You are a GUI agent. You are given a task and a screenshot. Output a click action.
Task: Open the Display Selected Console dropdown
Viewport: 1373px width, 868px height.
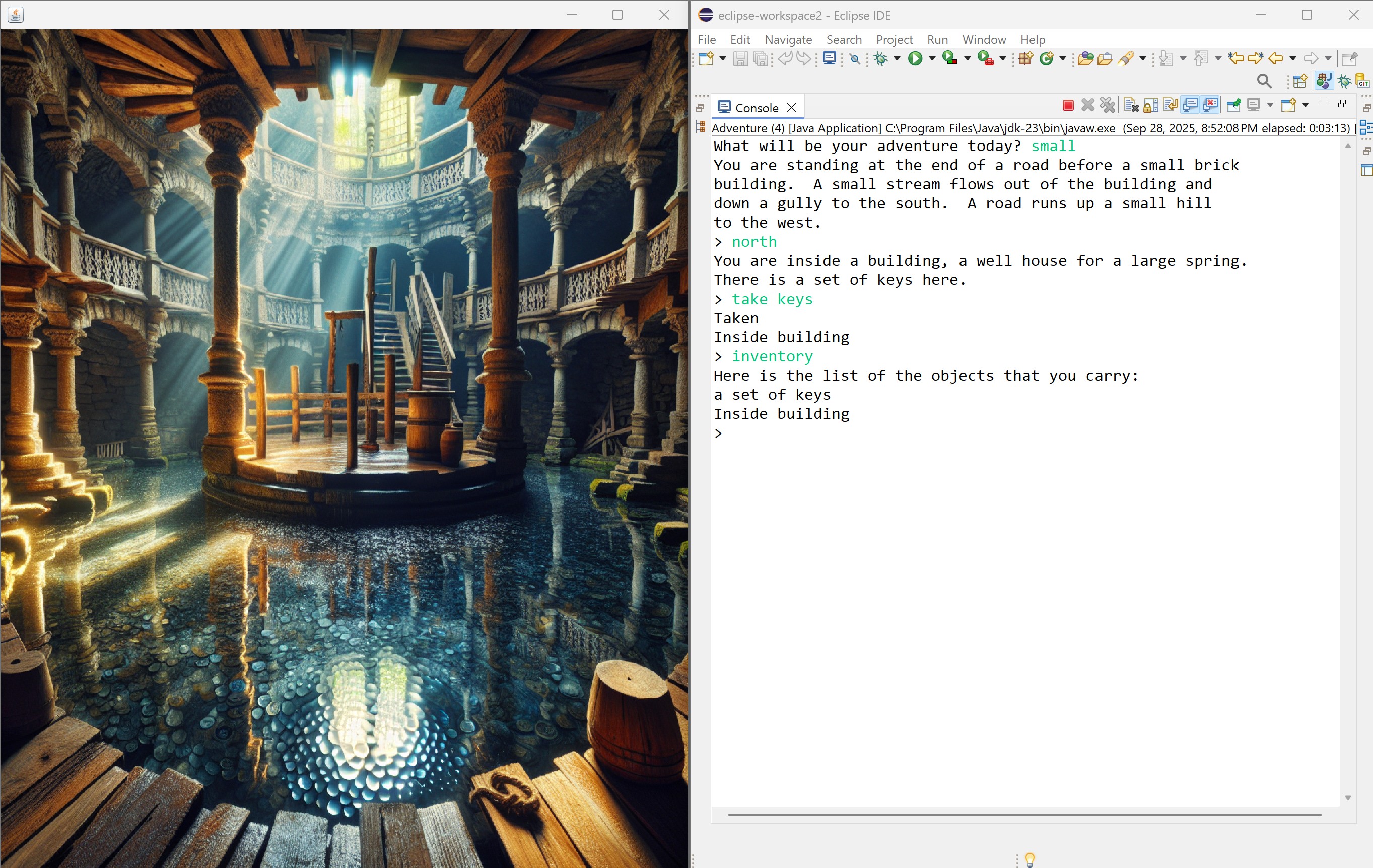click(1270, 105)
